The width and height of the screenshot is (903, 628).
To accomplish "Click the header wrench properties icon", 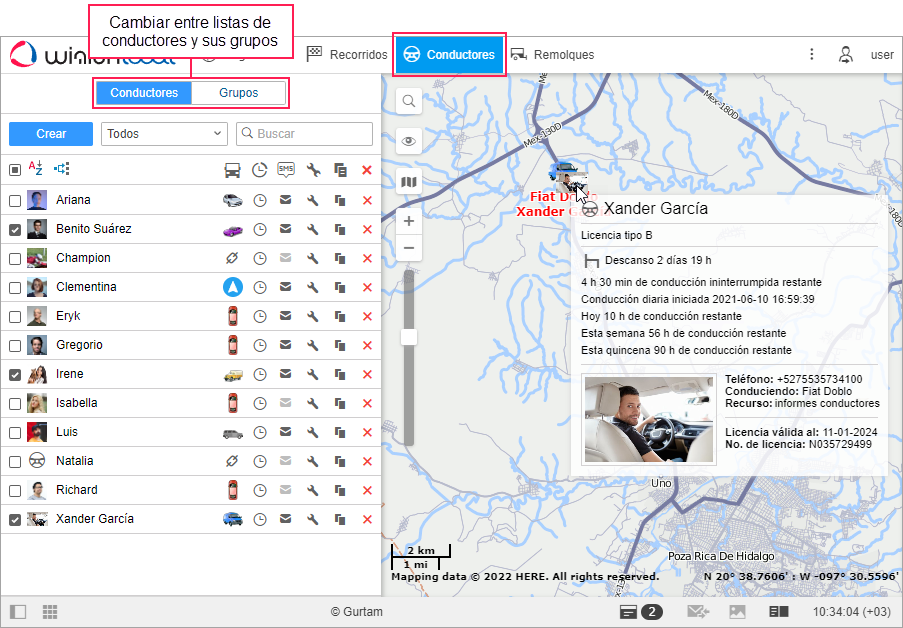I will pos(313,170).
